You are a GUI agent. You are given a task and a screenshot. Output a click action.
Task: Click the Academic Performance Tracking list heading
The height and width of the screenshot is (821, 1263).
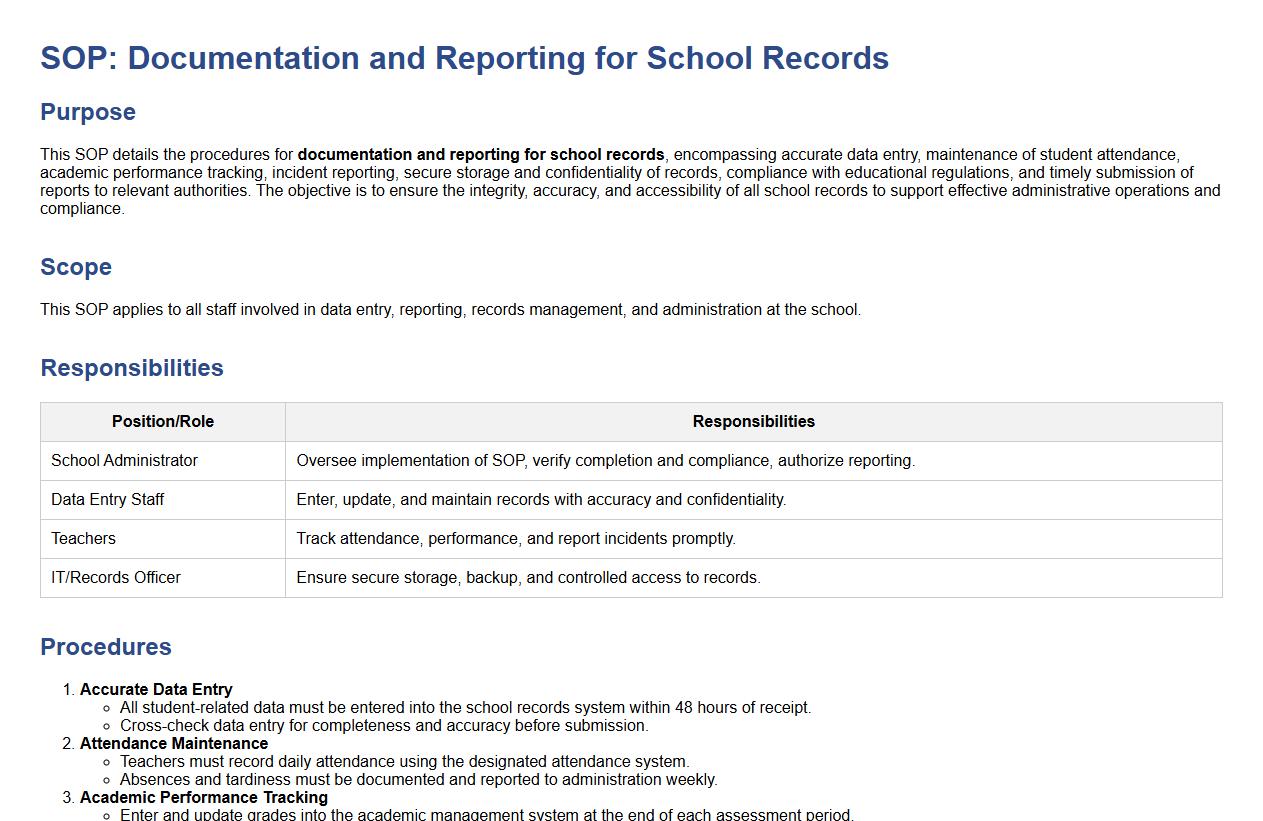(204, 797)
